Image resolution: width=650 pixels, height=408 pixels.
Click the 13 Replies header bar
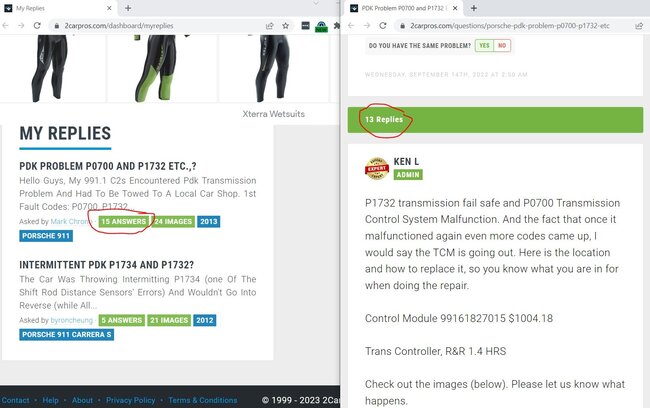click(495, 120)
